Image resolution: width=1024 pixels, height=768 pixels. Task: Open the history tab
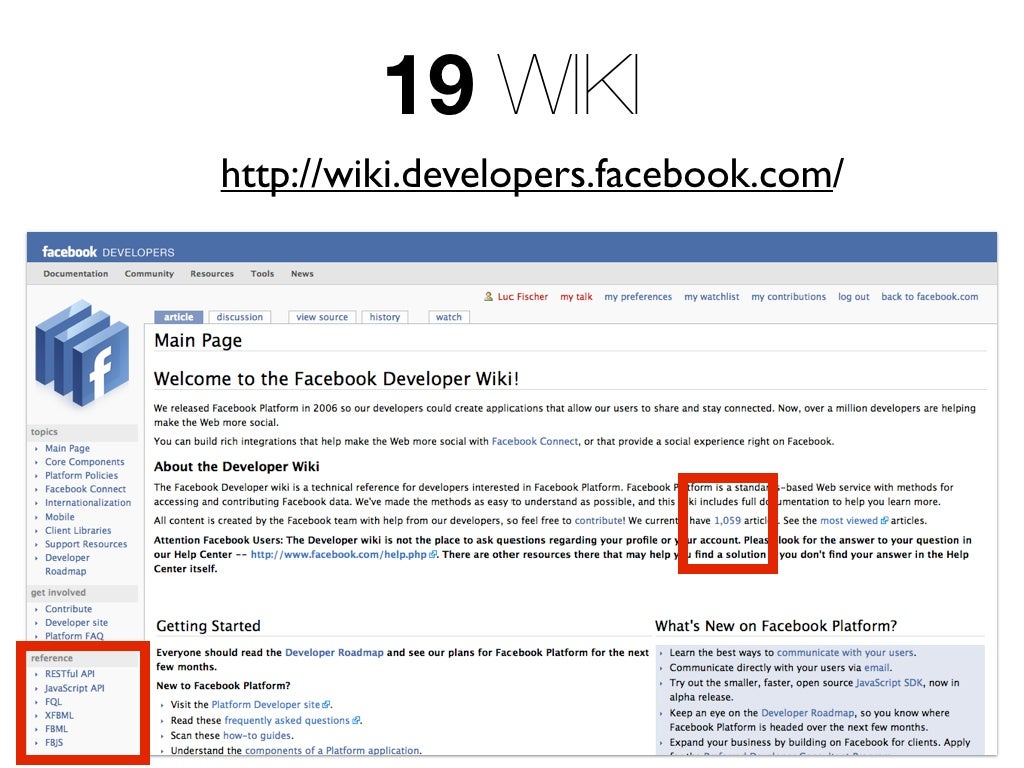[x=385, y=317]
